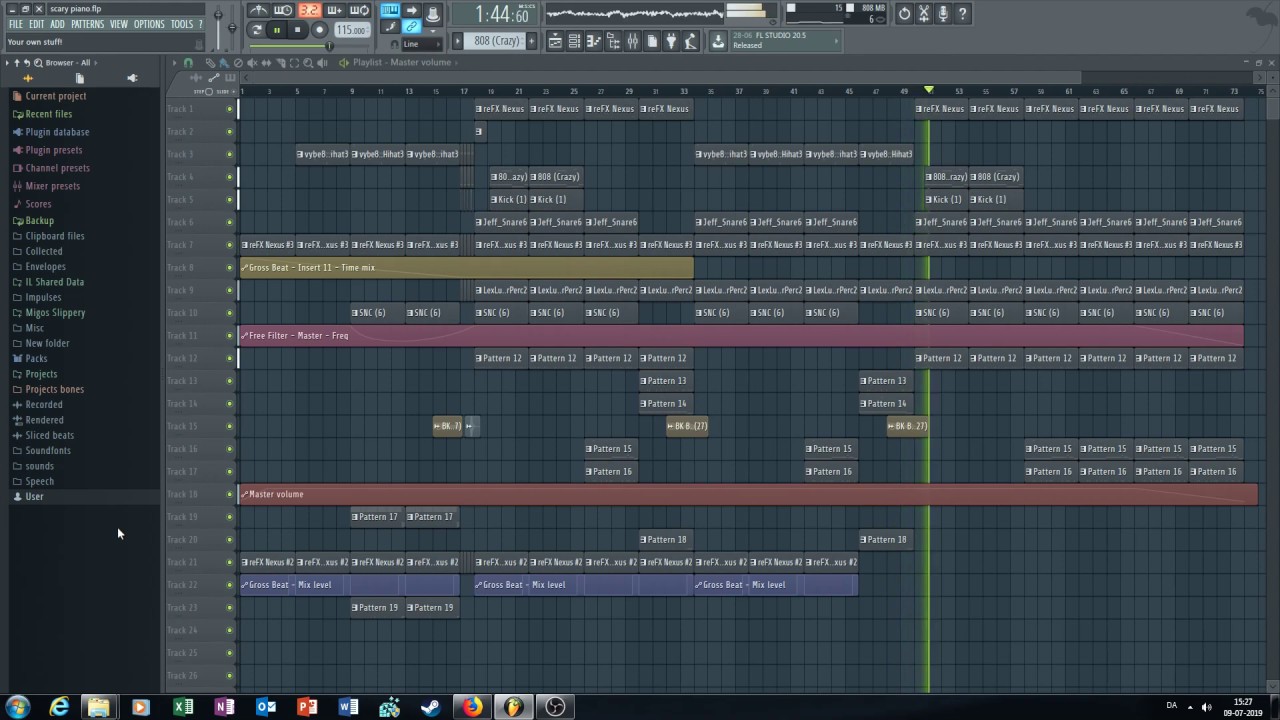The width and height of the screenshot is (1280, 720).
Task: Open the FILE menu
Action: [16, 24]
